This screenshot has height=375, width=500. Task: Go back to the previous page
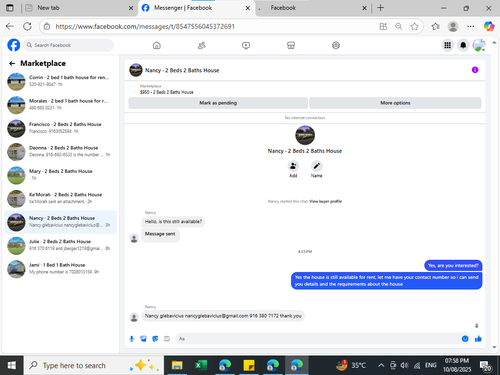[10, 26]
